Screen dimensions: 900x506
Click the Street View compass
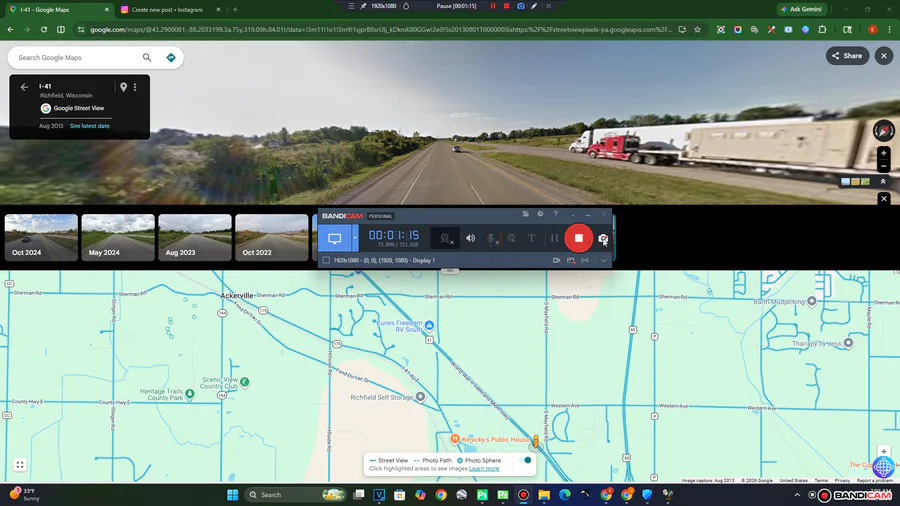pos(883,131)
